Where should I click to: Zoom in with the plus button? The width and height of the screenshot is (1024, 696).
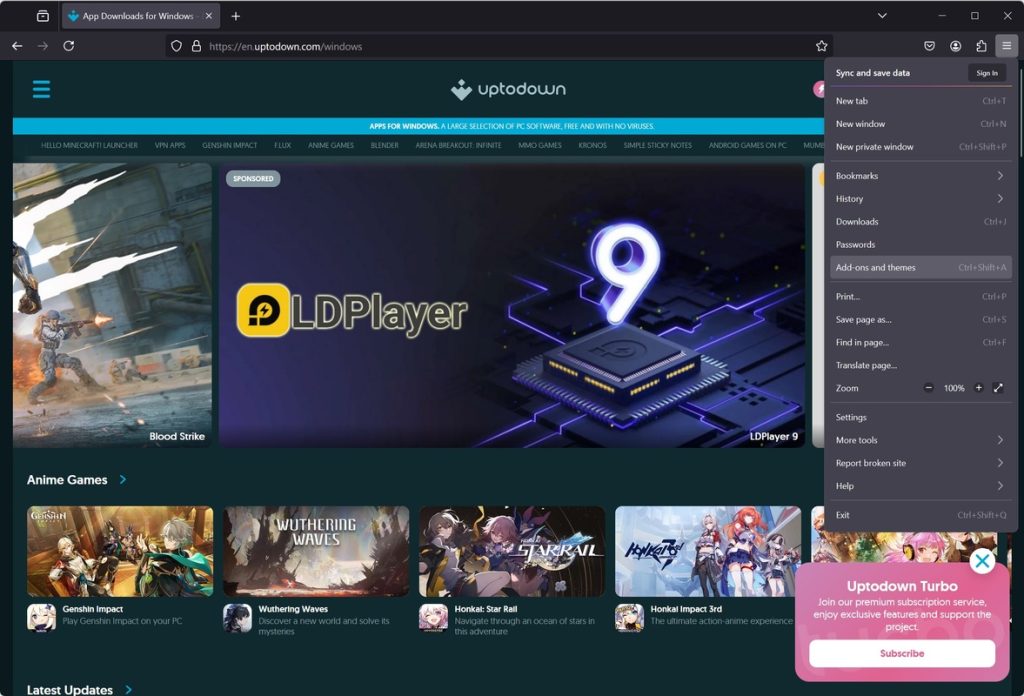point(978,388)
